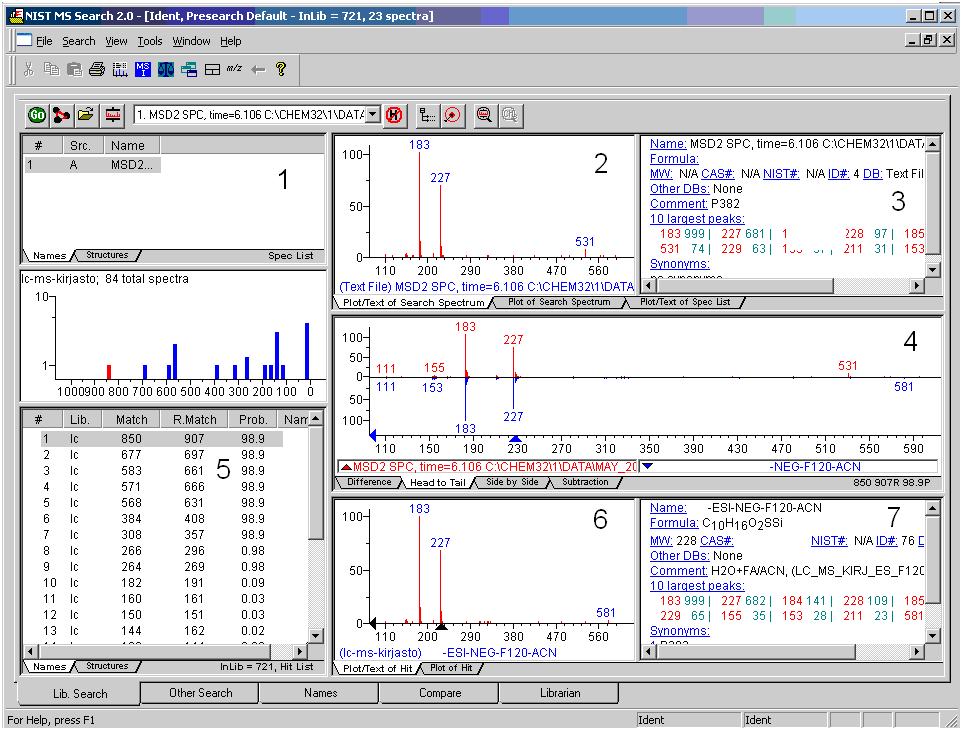Switch to the Compare tab

(x=440, y=693)
